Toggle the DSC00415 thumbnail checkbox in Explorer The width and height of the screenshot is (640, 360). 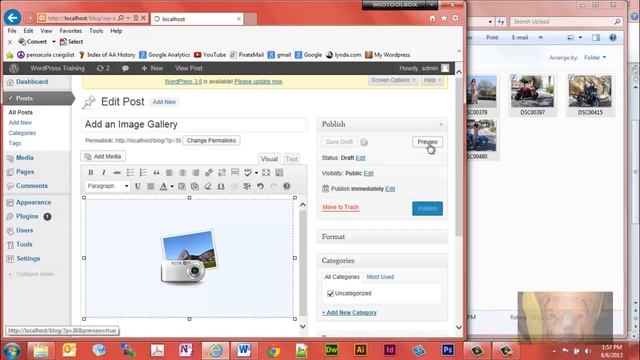(x=571, y=77)
